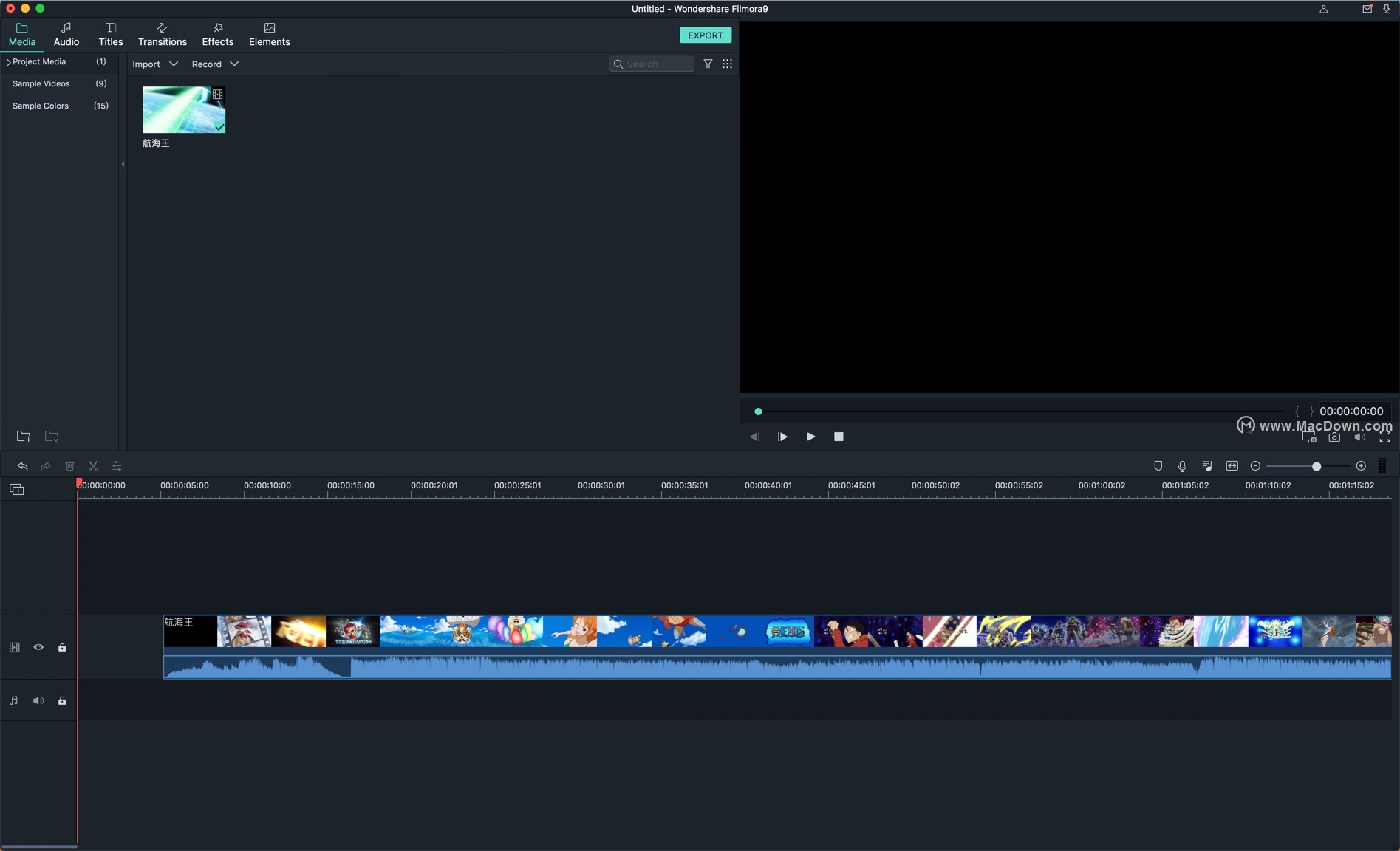Mute the audio track speaker icon
Image resolution: width=1400 pixels, height=851 pixels.
pos(38,700)
